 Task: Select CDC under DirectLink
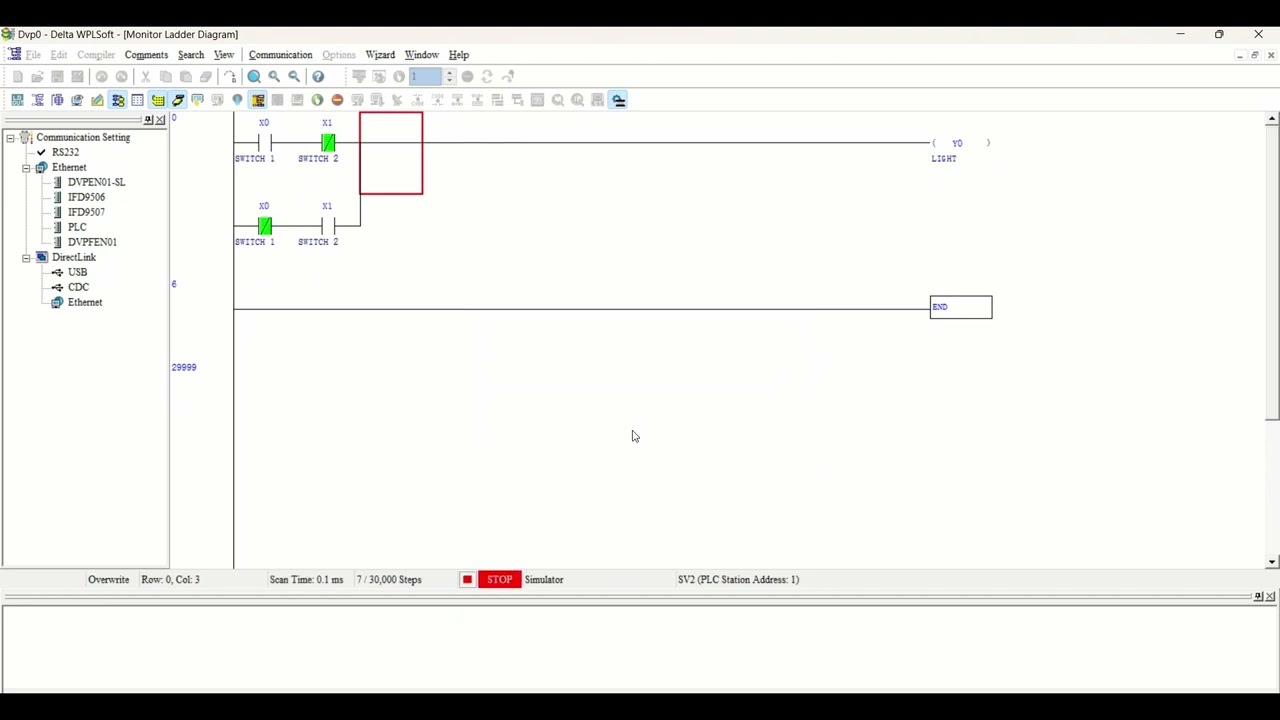point(78,288)
